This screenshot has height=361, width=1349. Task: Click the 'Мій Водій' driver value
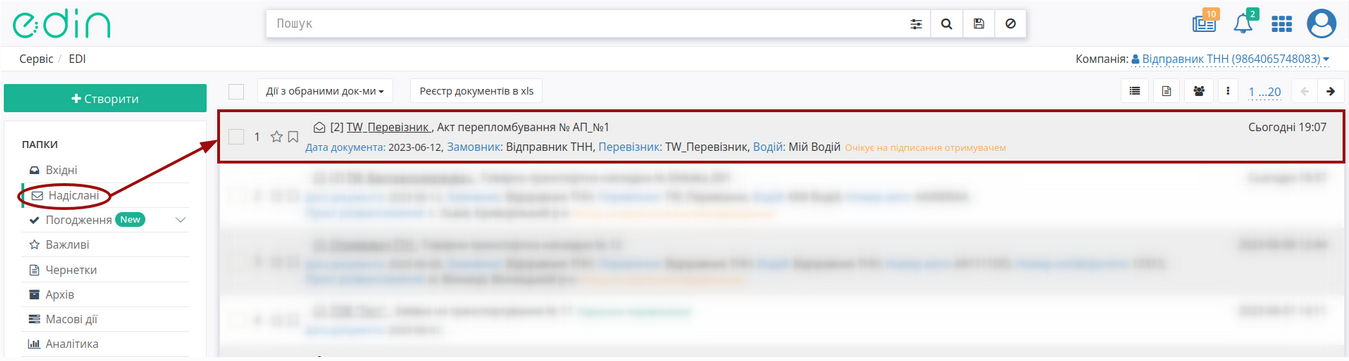tap(814, 147)
